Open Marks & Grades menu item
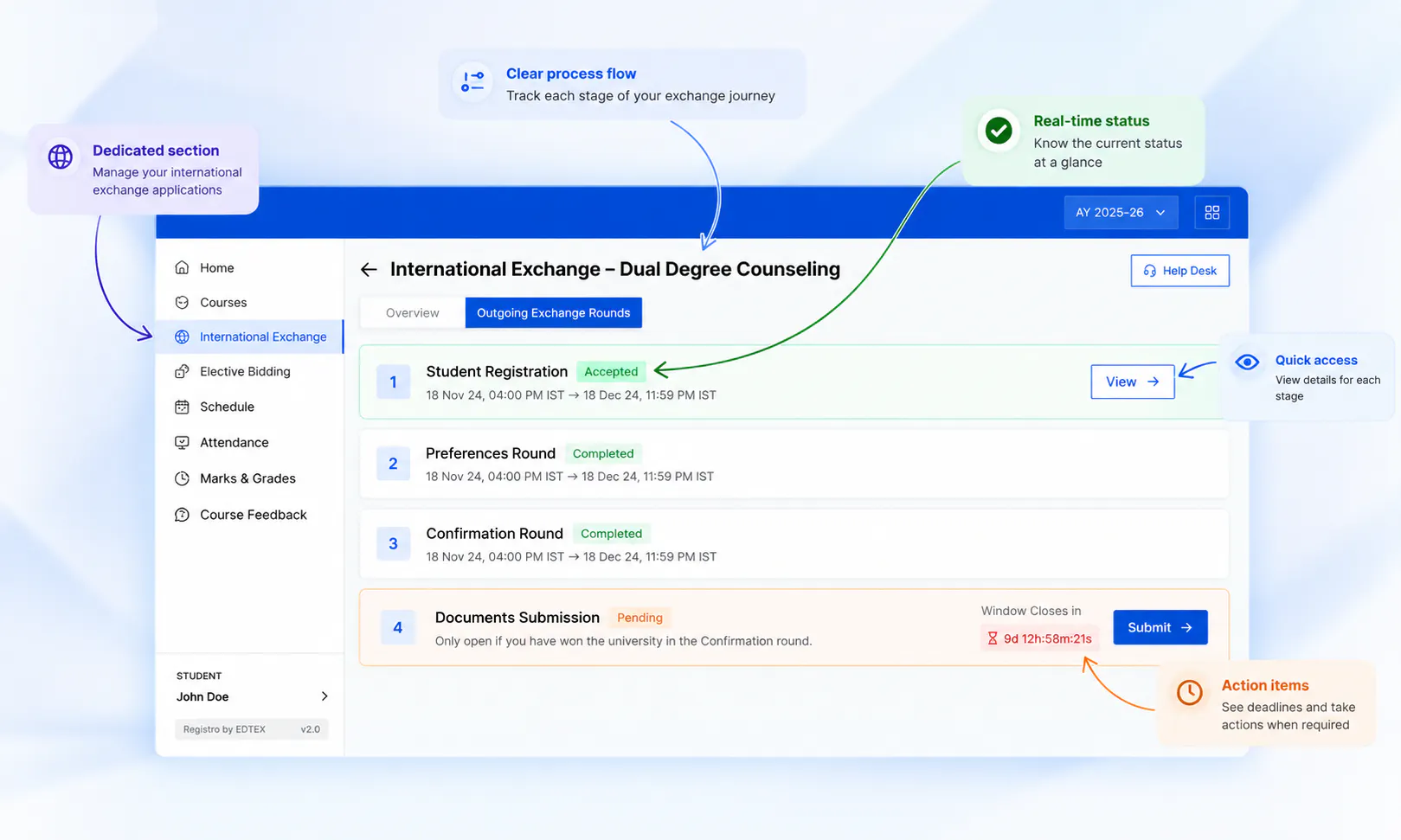Viewport: 1401px width, 840px height. (249, 478)
